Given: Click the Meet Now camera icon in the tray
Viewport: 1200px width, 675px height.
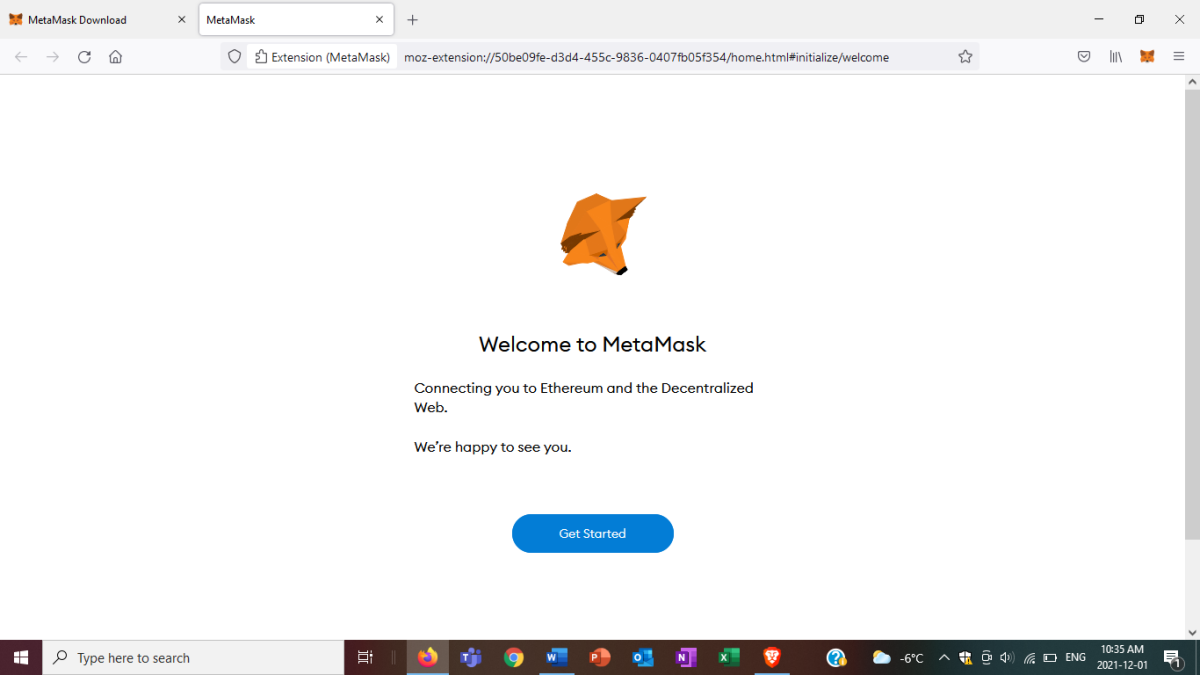Looking at the screenshot, I should click(x=986, y=658).
